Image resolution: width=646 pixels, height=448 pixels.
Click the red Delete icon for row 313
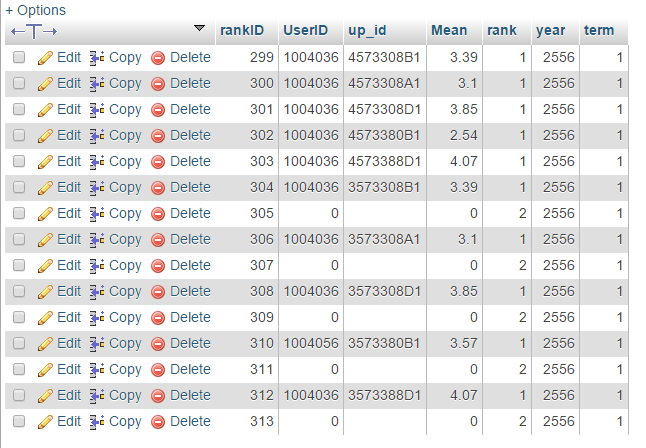coord(158,422)
